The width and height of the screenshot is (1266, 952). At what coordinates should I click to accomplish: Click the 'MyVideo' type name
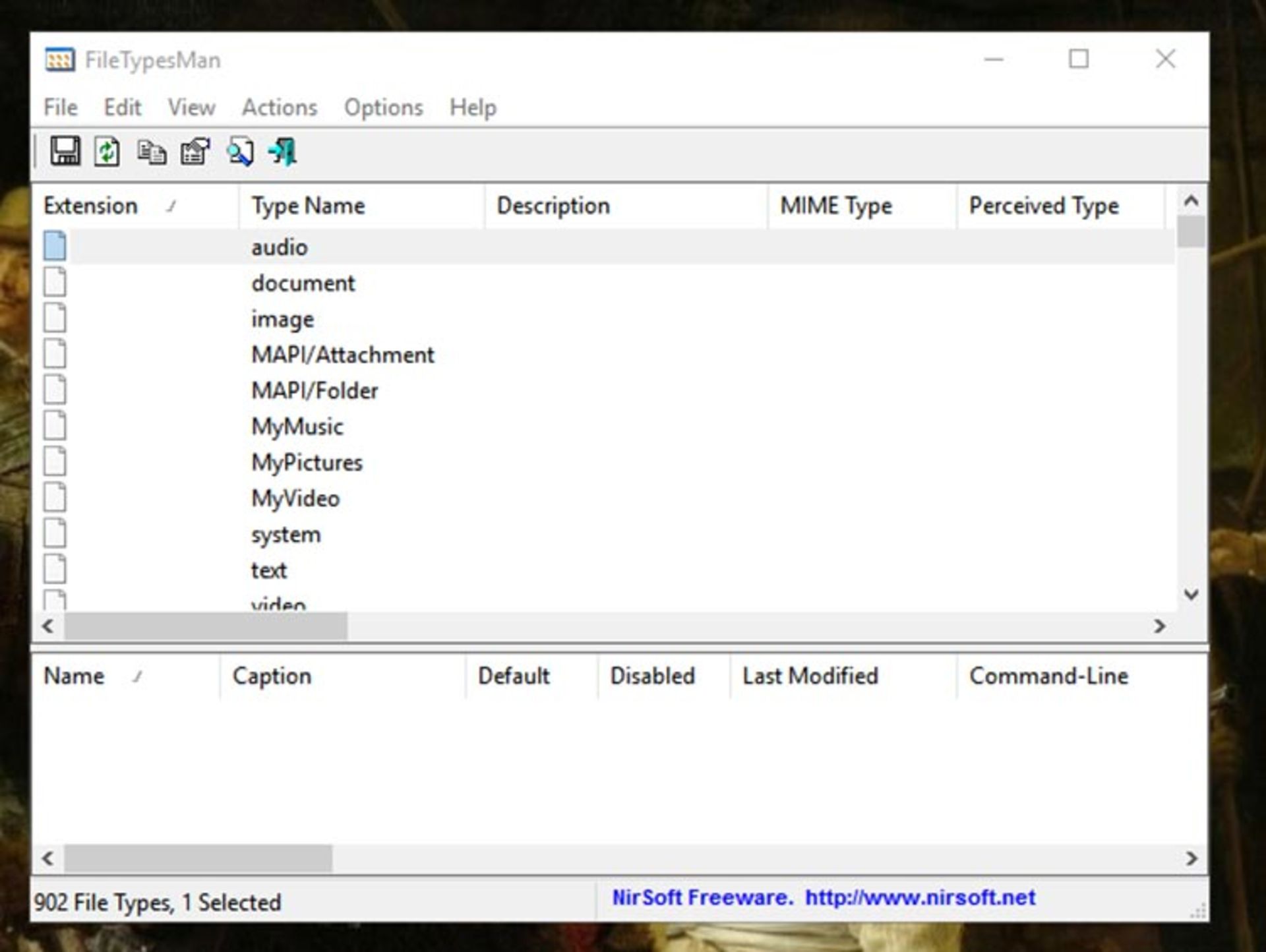point(295,499)
